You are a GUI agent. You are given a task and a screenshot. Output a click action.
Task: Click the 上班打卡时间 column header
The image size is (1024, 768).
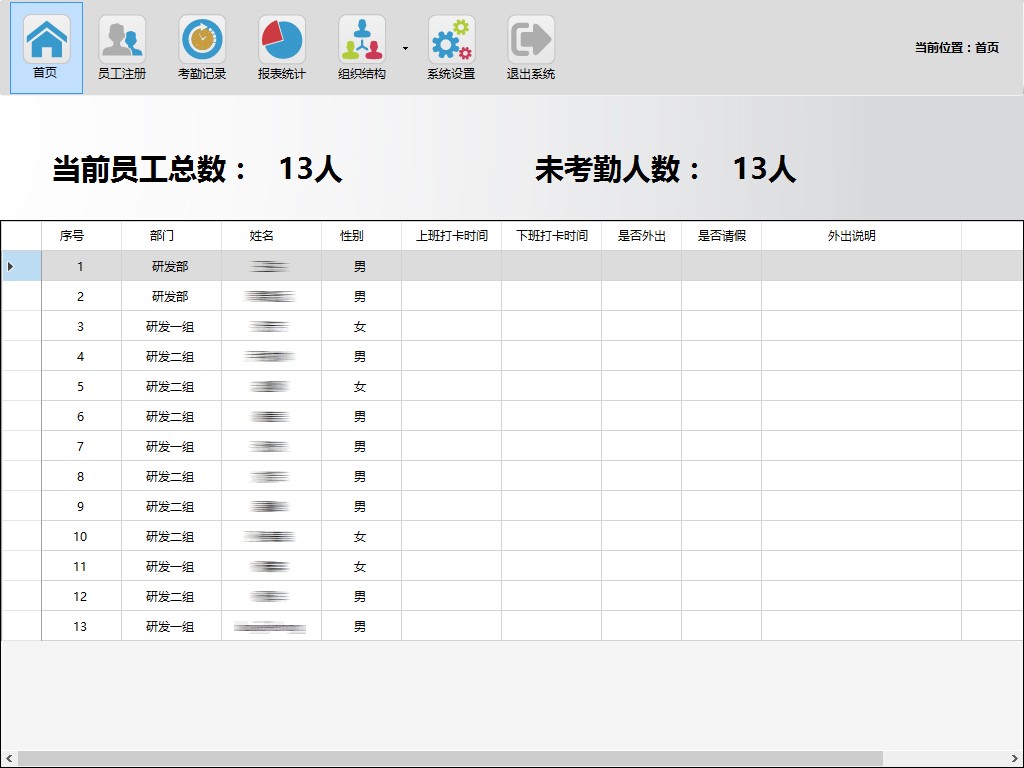[x=452, y=236]
